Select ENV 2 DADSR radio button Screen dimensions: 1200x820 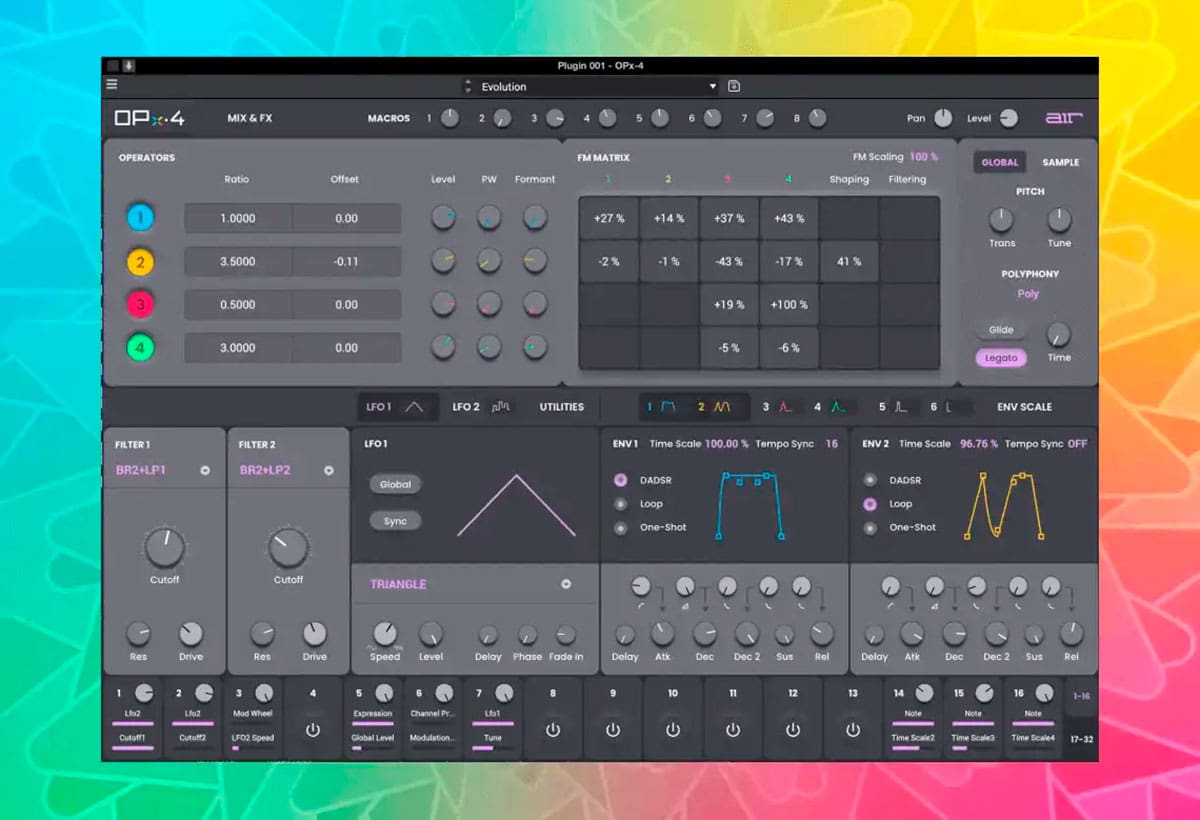870,480
